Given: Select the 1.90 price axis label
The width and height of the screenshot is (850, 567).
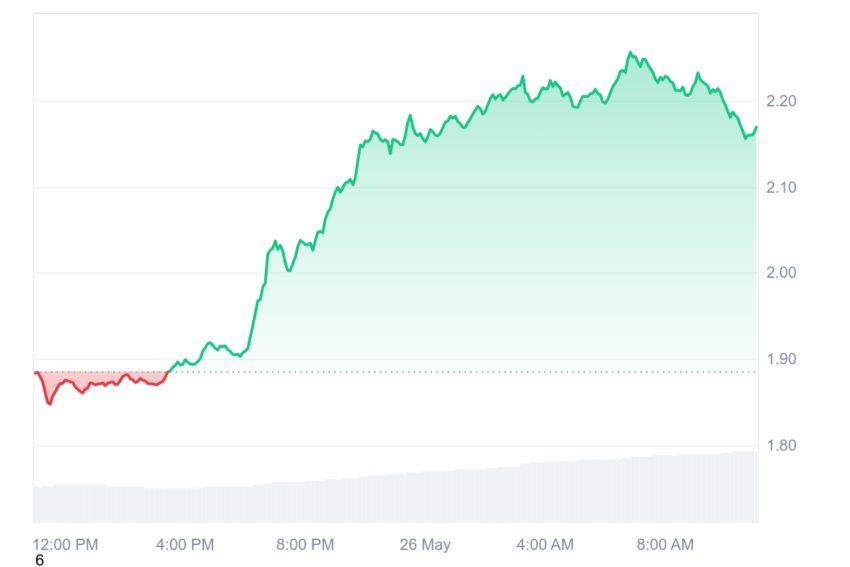Looking at the screenshot, I should tap(781, 359).
